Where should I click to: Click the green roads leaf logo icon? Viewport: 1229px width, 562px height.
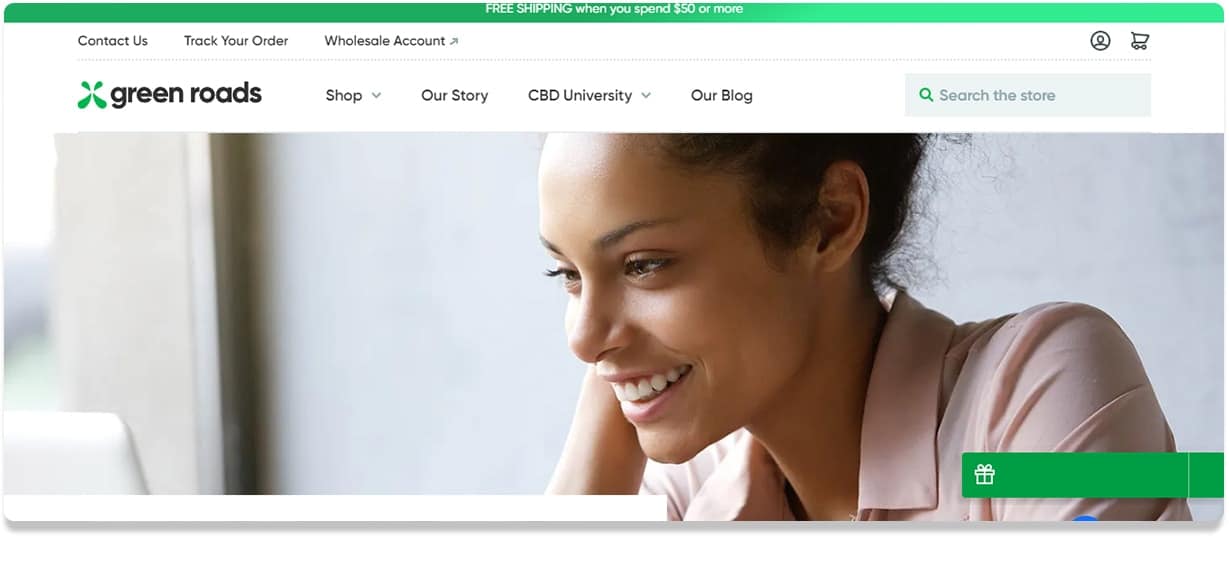point(91,95)
